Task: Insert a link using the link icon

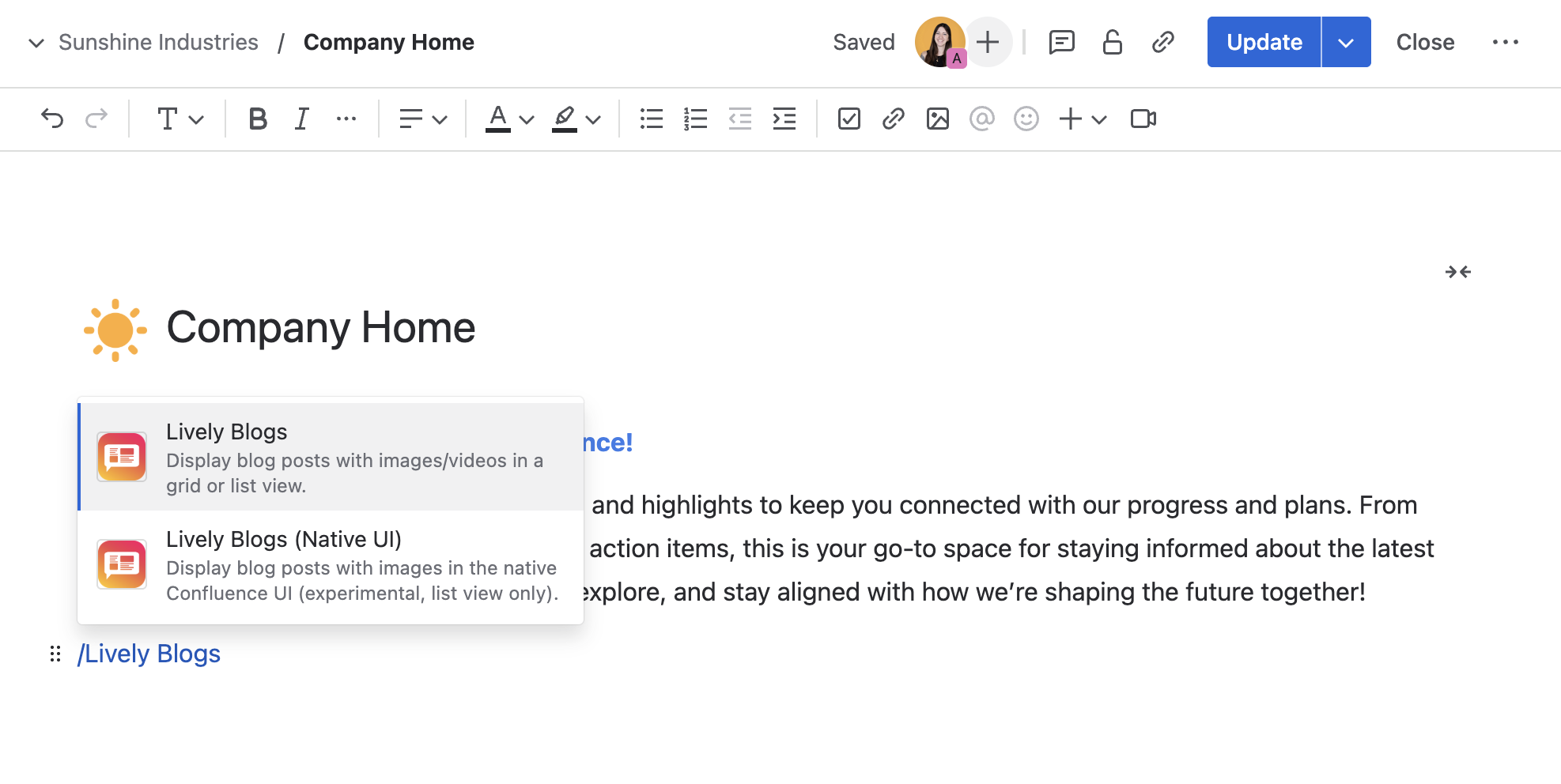Action: tap(893, 119)
